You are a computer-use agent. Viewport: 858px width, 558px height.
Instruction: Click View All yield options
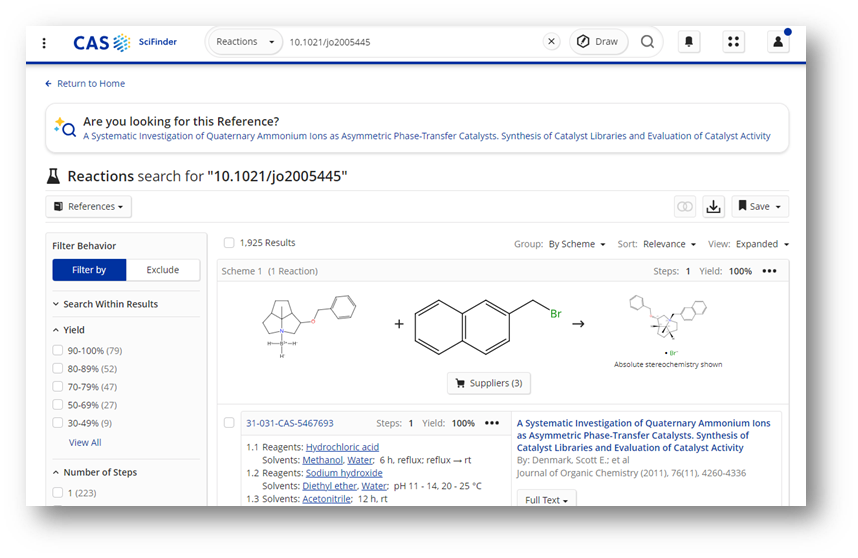(x=85, y=443)
